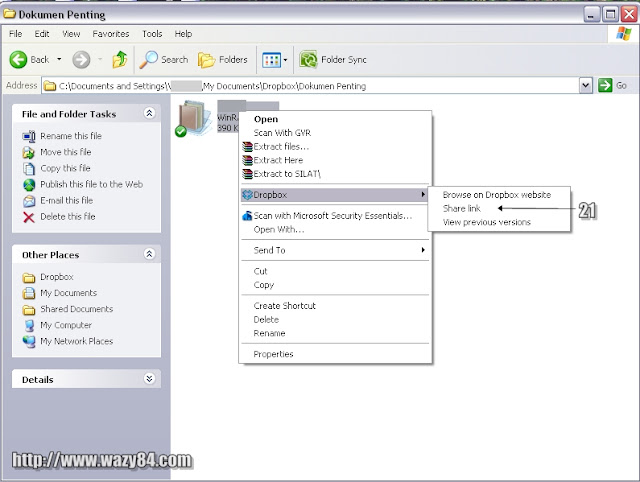Click the Rename this file link
Image resolution: width=640 pixels, height=482 pixels.
71,136
